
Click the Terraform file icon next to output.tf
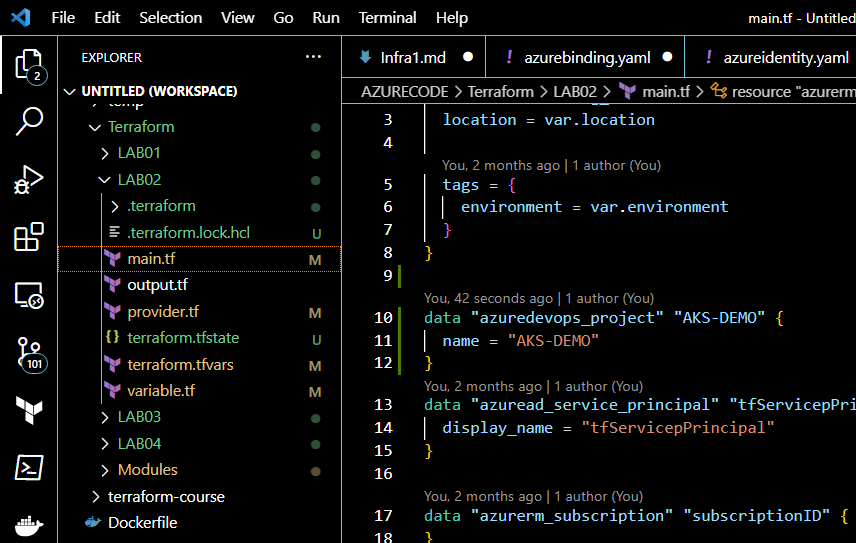(x=112, y=284)
